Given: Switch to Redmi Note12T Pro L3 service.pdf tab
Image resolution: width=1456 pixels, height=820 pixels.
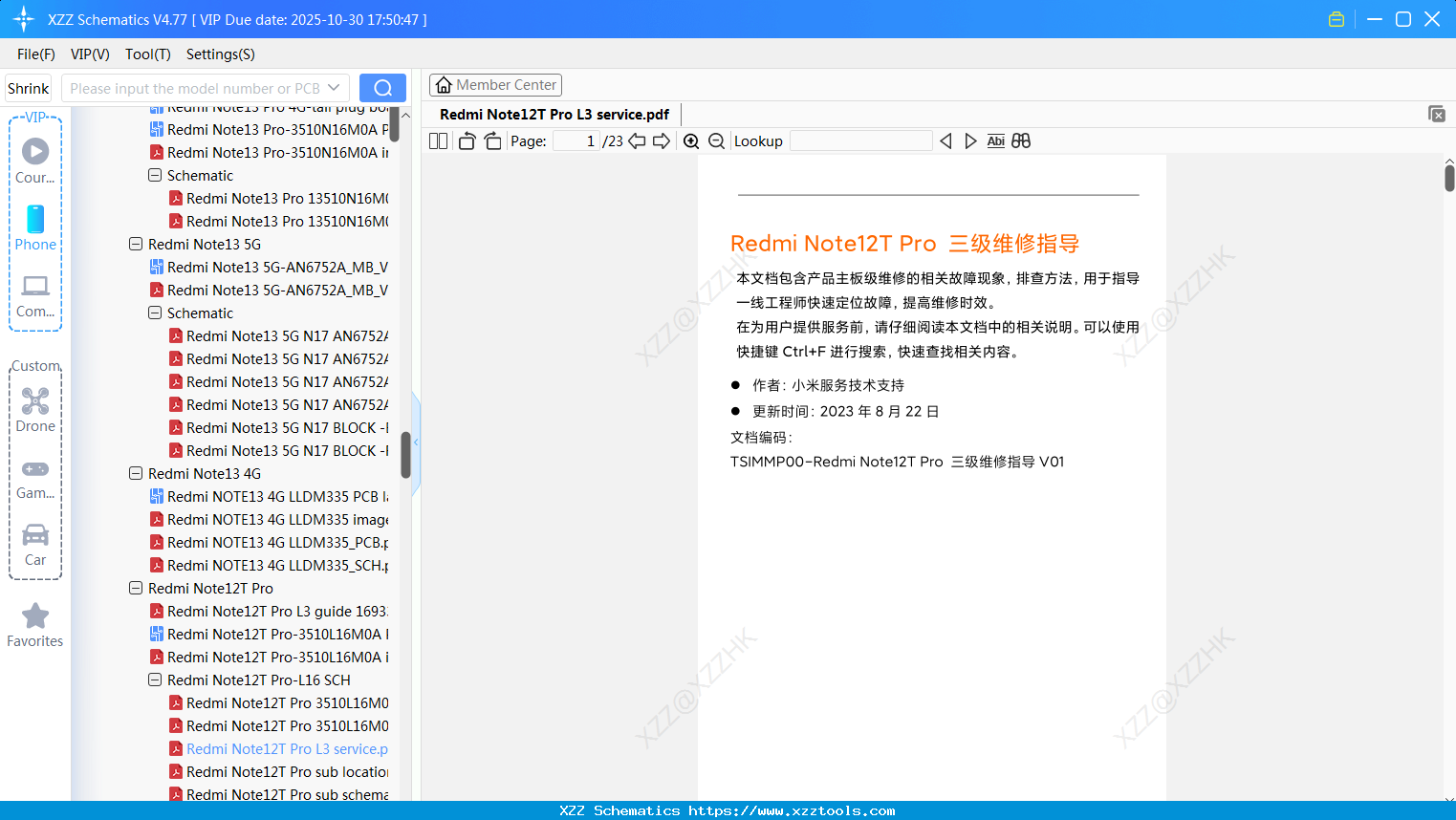Looking at the screenshot, I should pyautogui.click(x=552, y=114).
